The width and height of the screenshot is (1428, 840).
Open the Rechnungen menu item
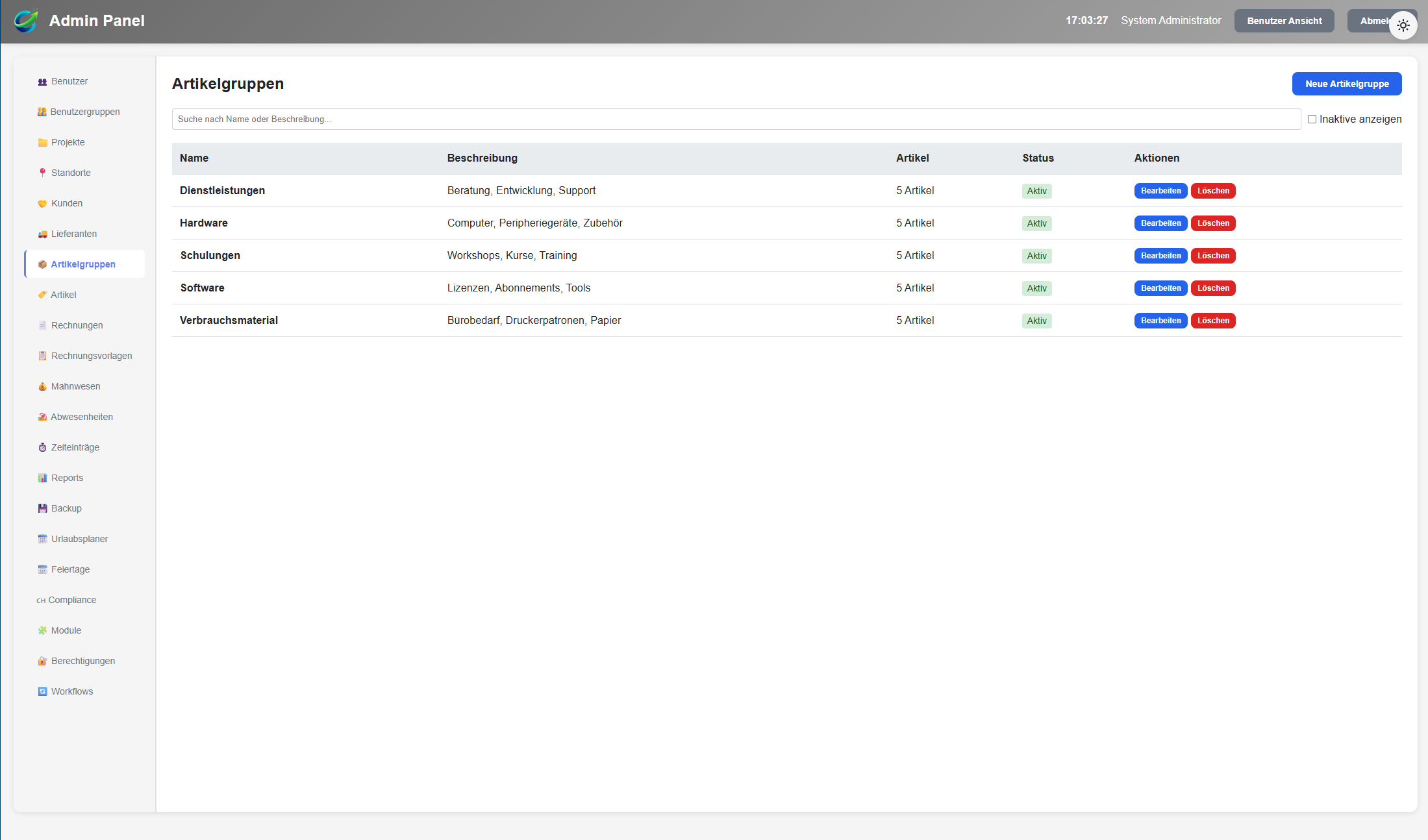point(77,325)
